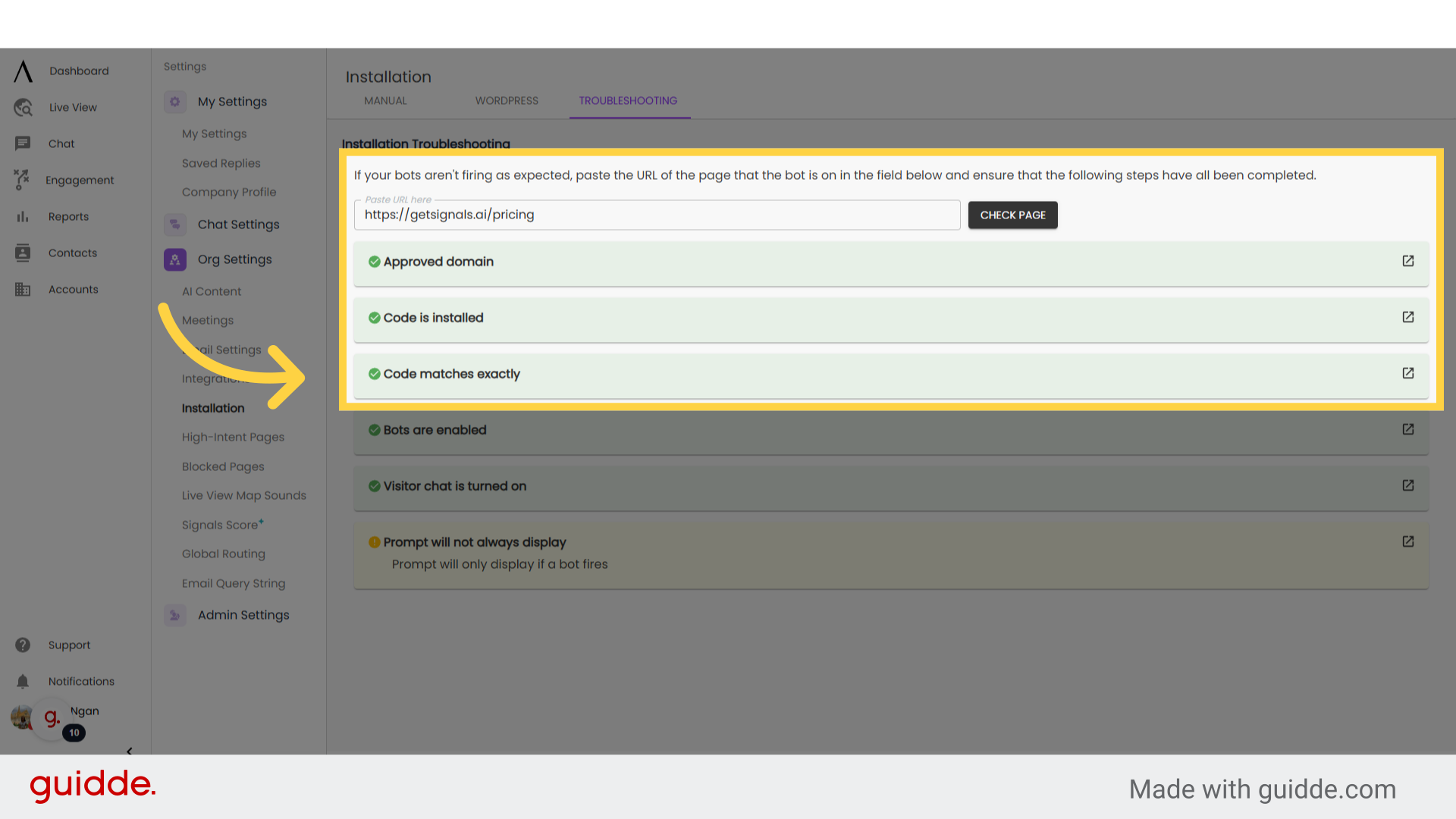Image resolution: width=1456 pixels, height=819 pixels.
Task: Open the Dashboard from the logo icon
Action: point(23,71)
